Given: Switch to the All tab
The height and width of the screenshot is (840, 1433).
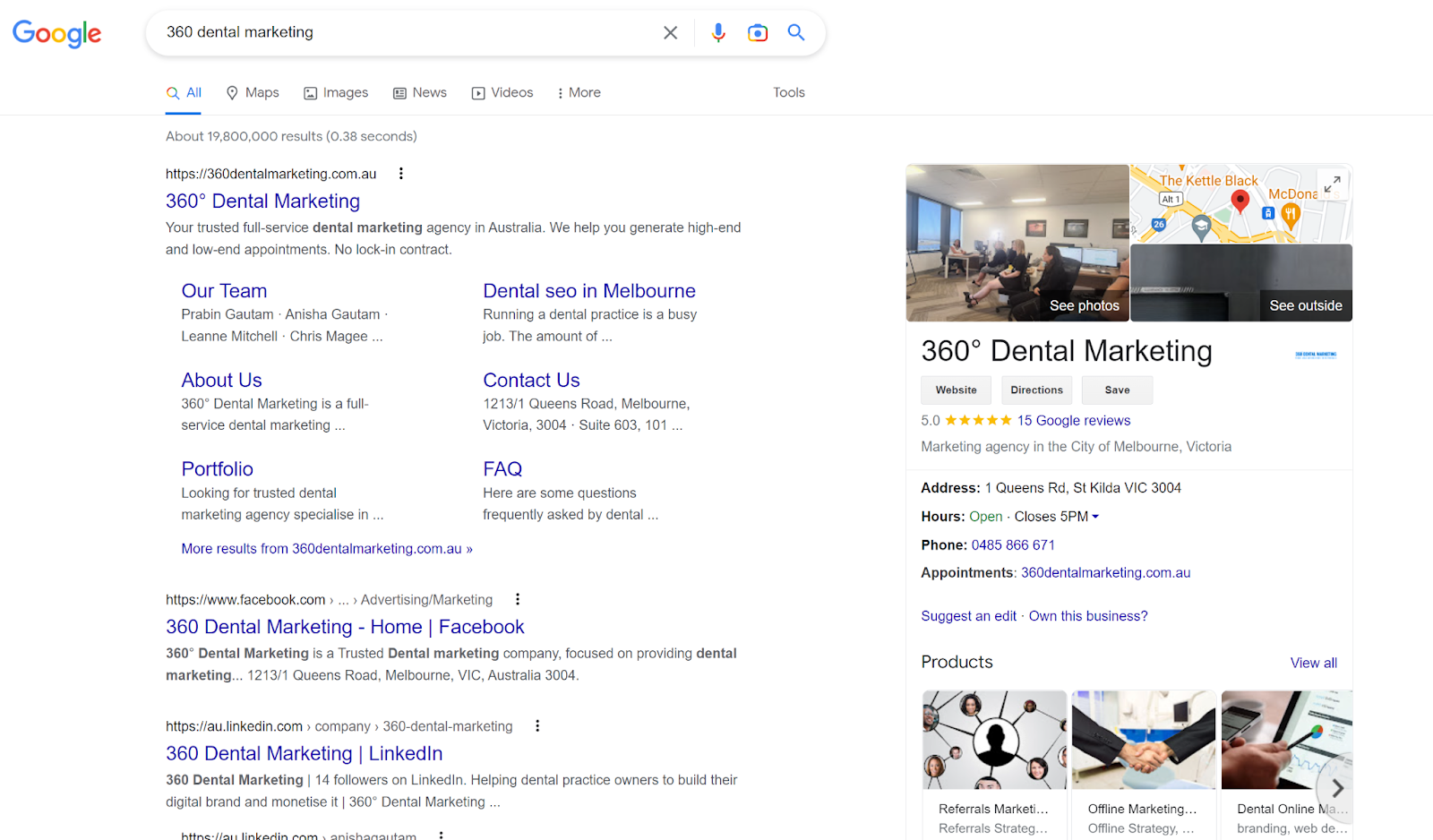Looking at the screenshot, I should (x=184, y=93).
